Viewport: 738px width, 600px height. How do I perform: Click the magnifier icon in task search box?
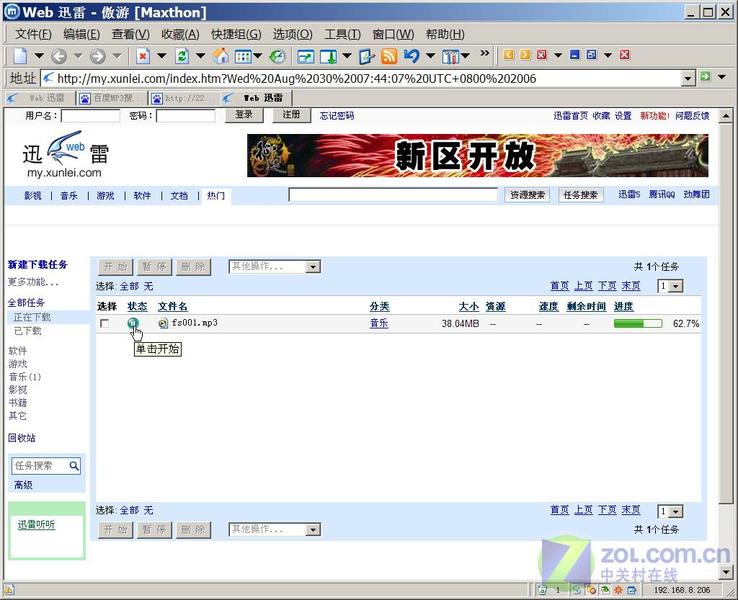(74, 465)
